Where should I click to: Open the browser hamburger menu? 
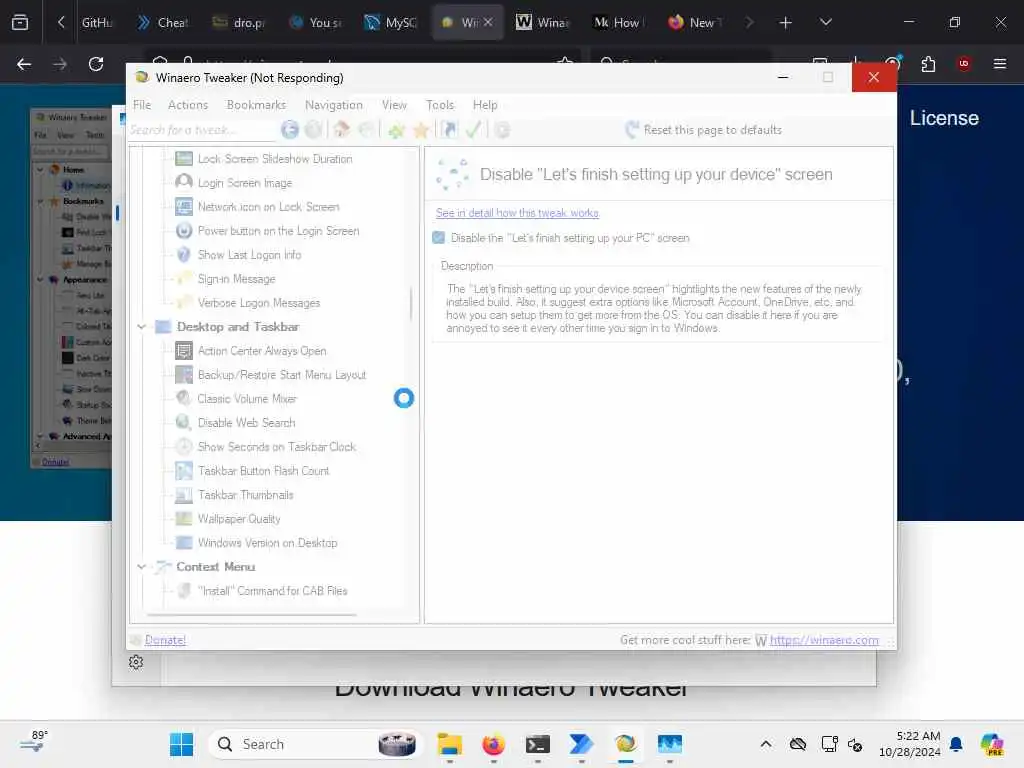pyautogui.click(x=1000, y=64)
